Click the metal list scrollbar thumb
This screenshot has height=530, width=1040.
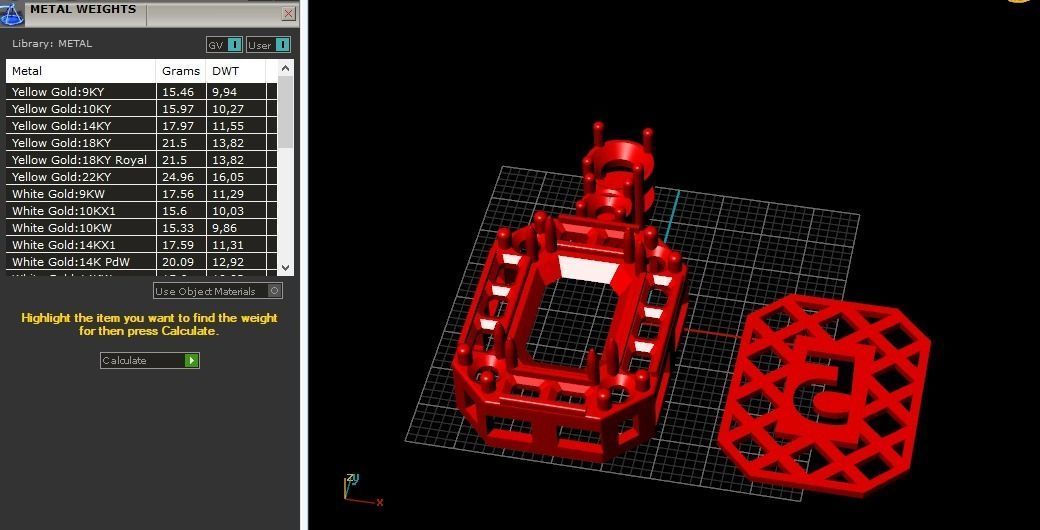(285, 111)
